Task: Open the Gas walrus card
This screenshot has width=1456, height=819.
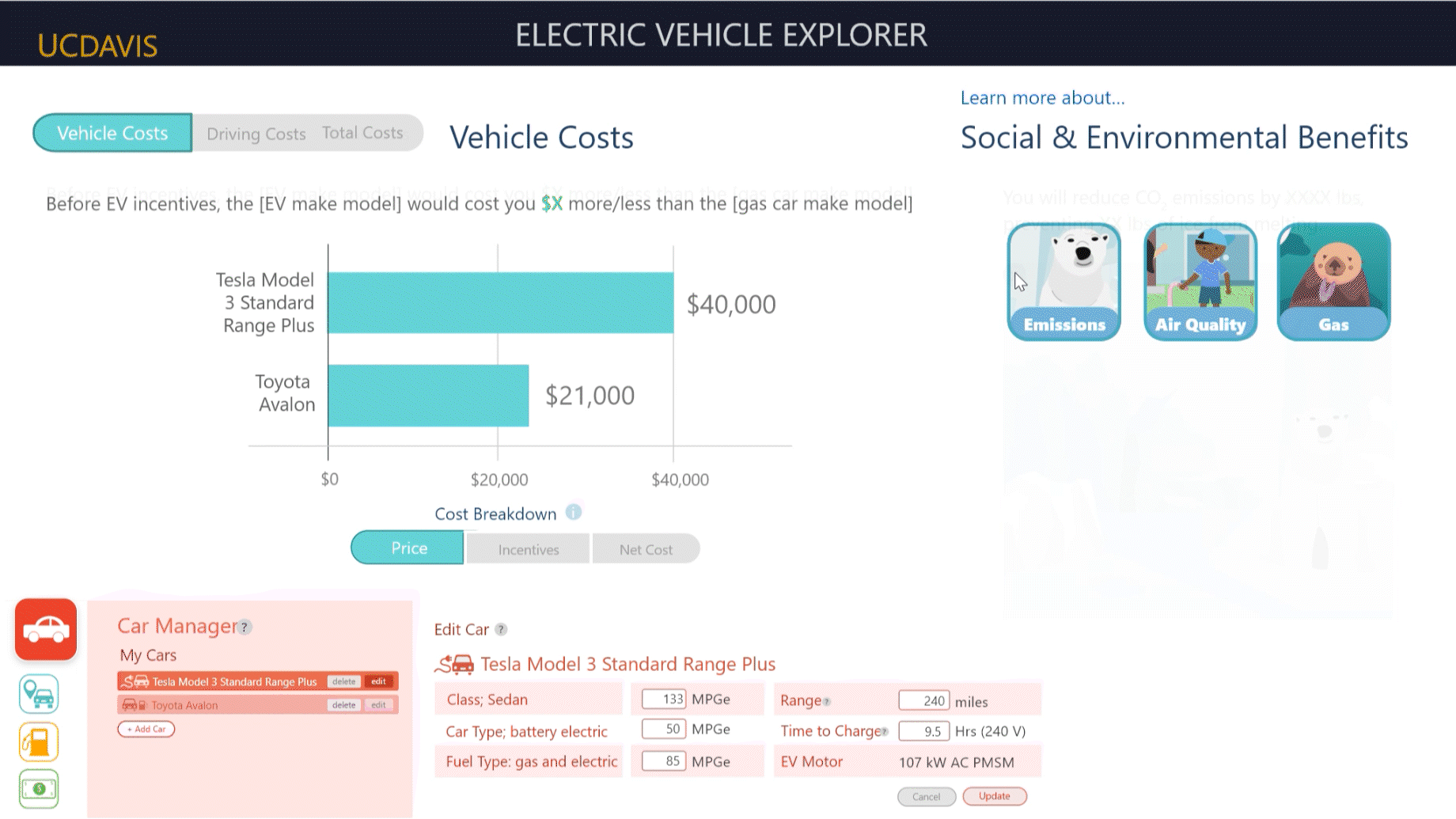Action: 1333,282
